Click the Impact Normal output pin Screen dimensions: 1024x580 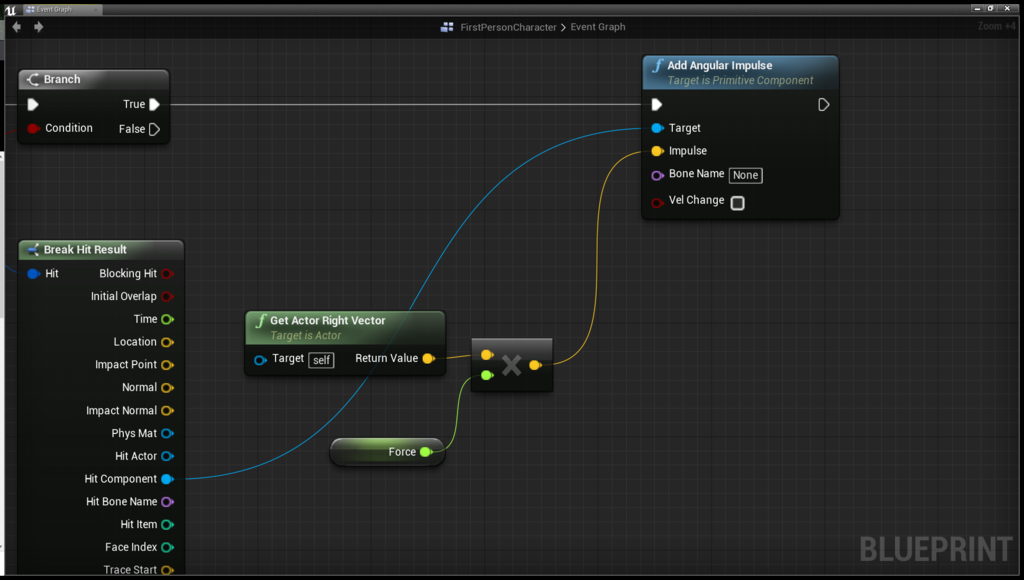coord(167,411)
